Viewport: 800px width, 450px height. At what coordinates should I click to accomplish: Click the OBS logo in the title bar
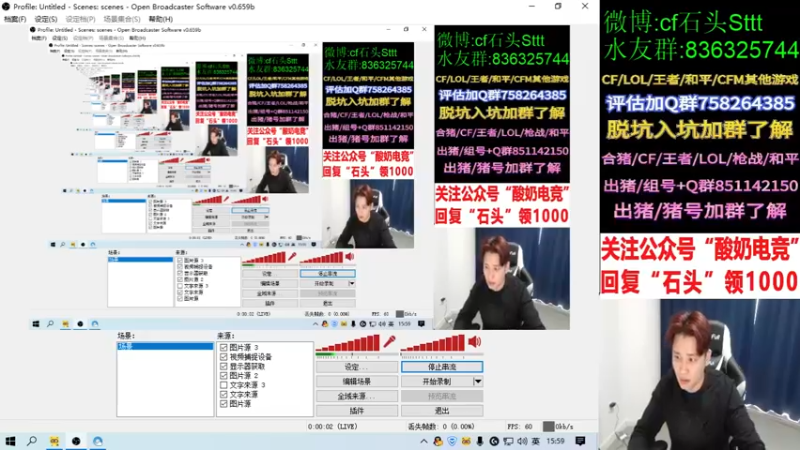pyautogui.click(x=6, y=7)
